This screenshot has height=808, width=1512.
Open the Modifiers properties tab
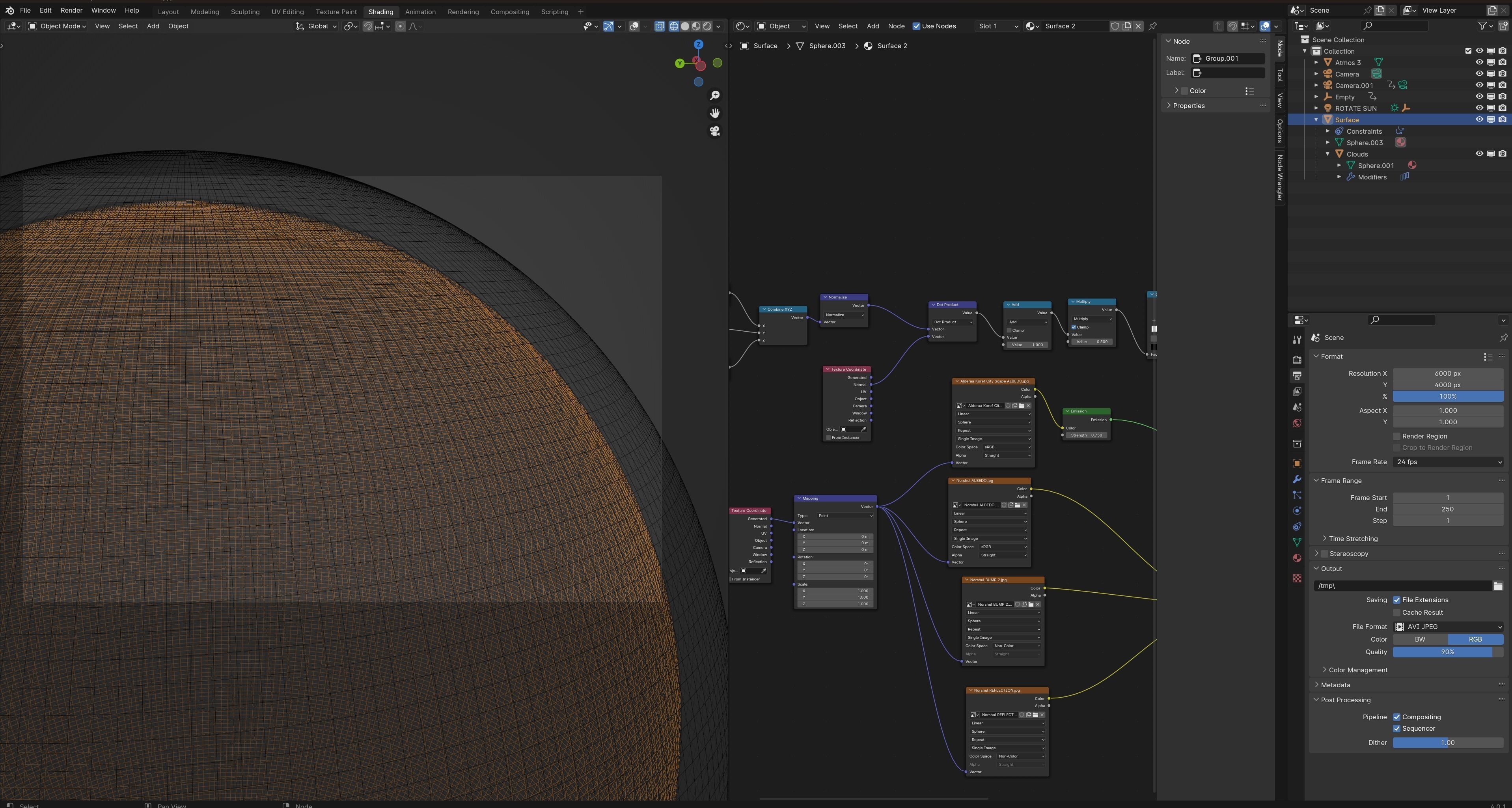click(1297, 479)
